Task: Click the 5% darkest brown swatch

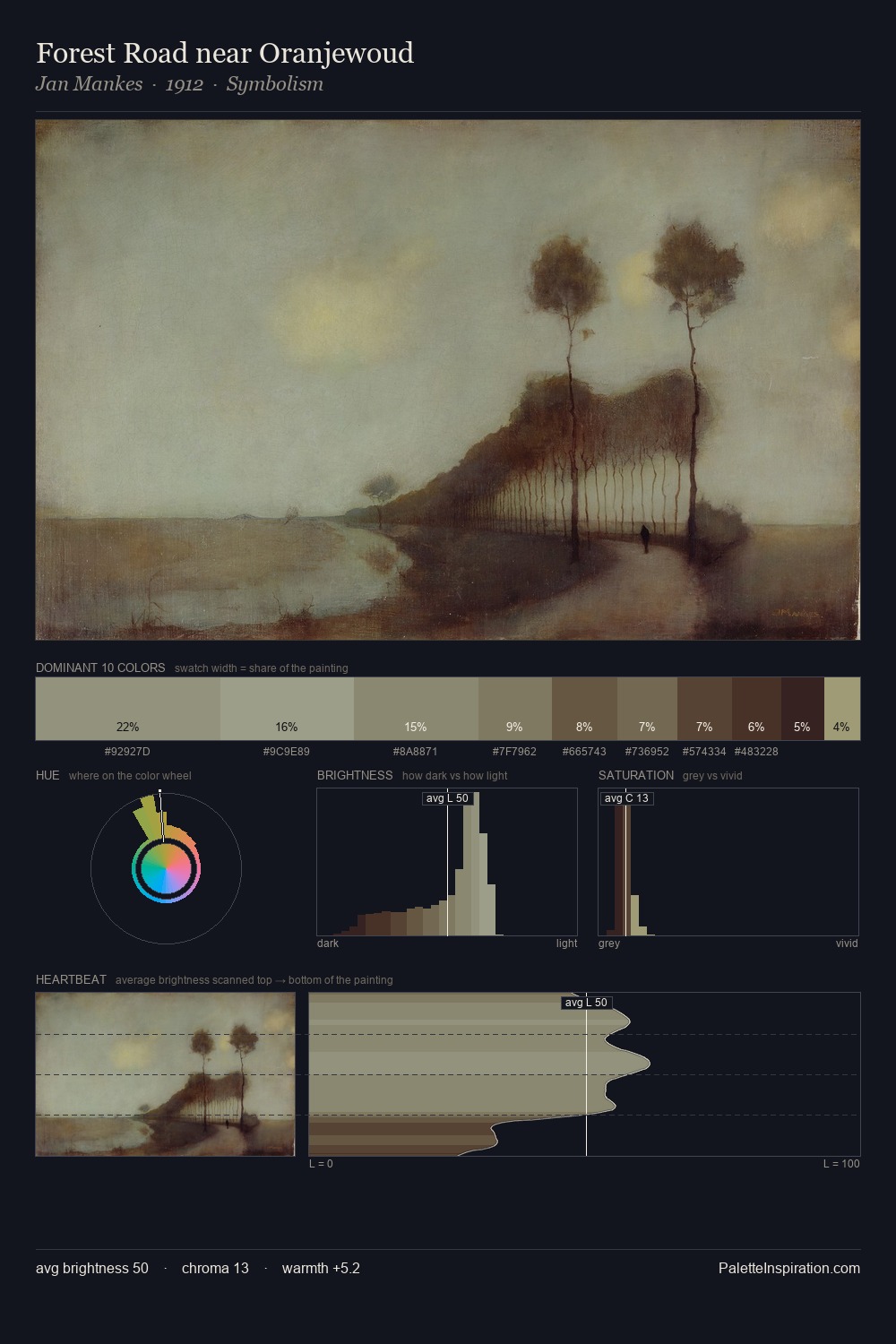Action: click(803, 709)
